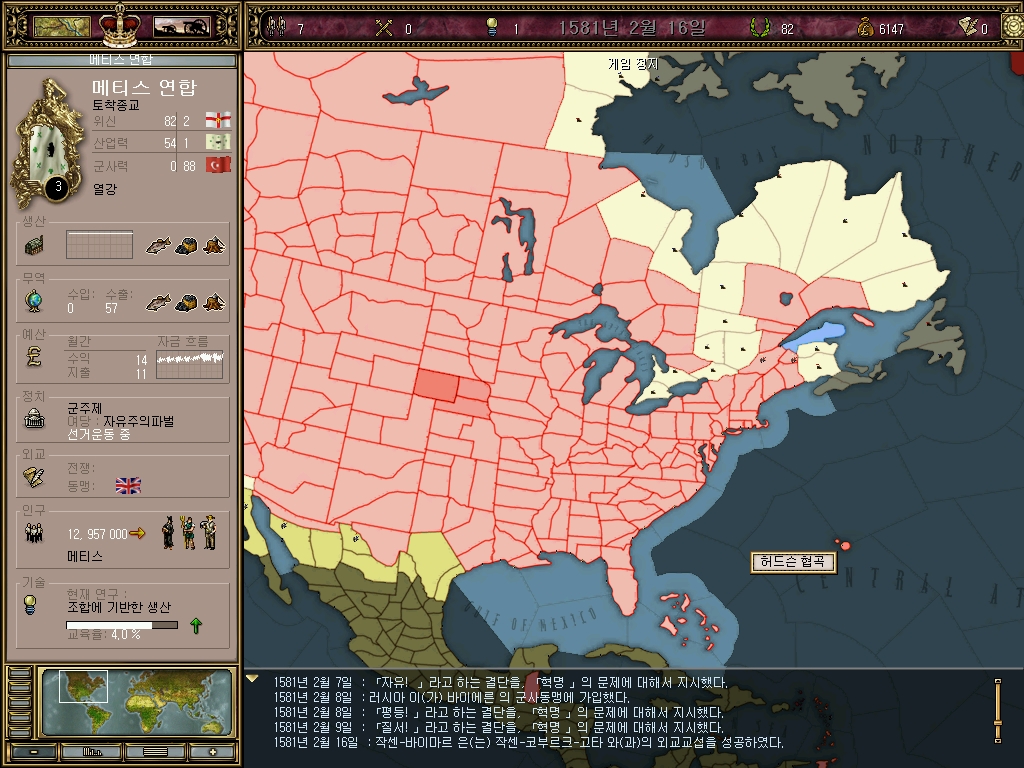Image resolution: width=1024 pixels, height=768 pixels.
Task: Click the 자유주의파벌 ruling party text
Action: click(x=138, y=421)
